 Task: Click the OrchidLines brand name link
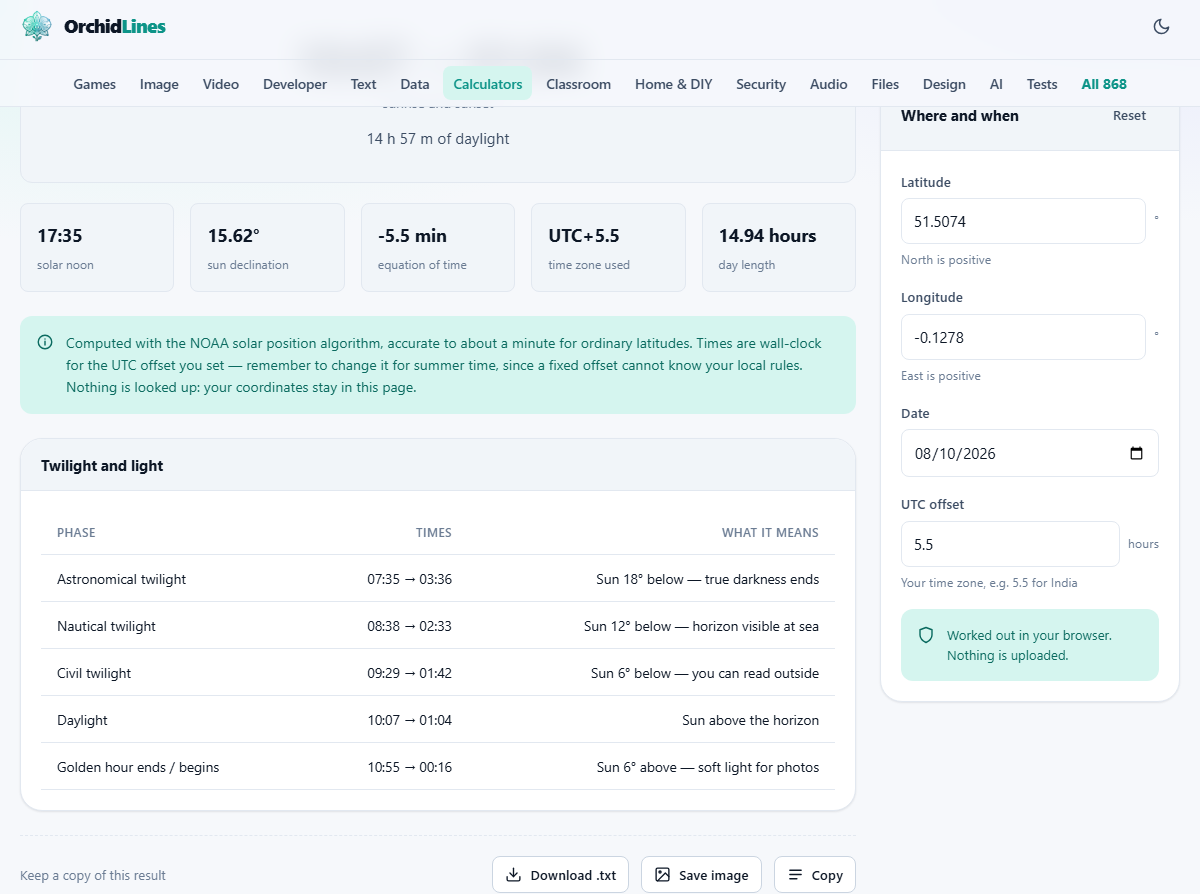point(115,27)
